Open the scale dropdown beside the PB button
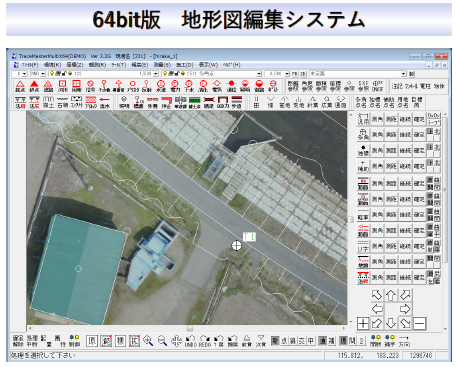The image size is (456, 367). coord(286,74)
